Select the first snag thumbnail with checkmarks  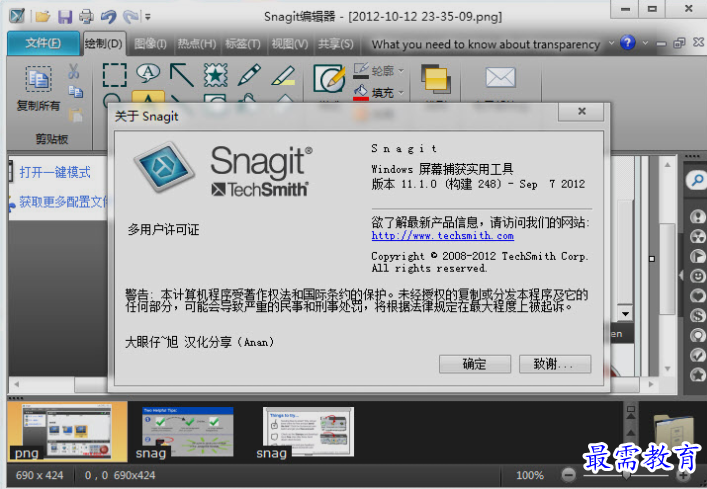coord(188,432)
